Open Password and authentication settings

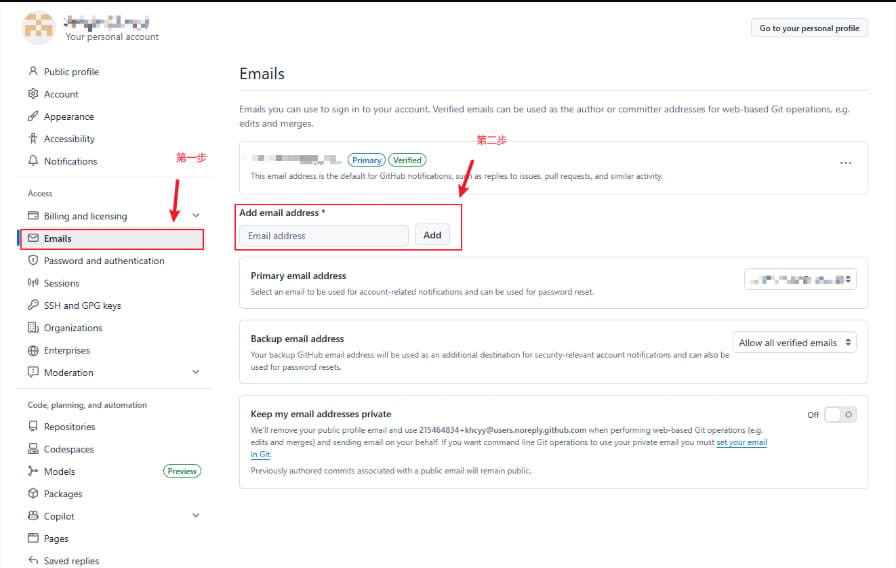point(104,261)
